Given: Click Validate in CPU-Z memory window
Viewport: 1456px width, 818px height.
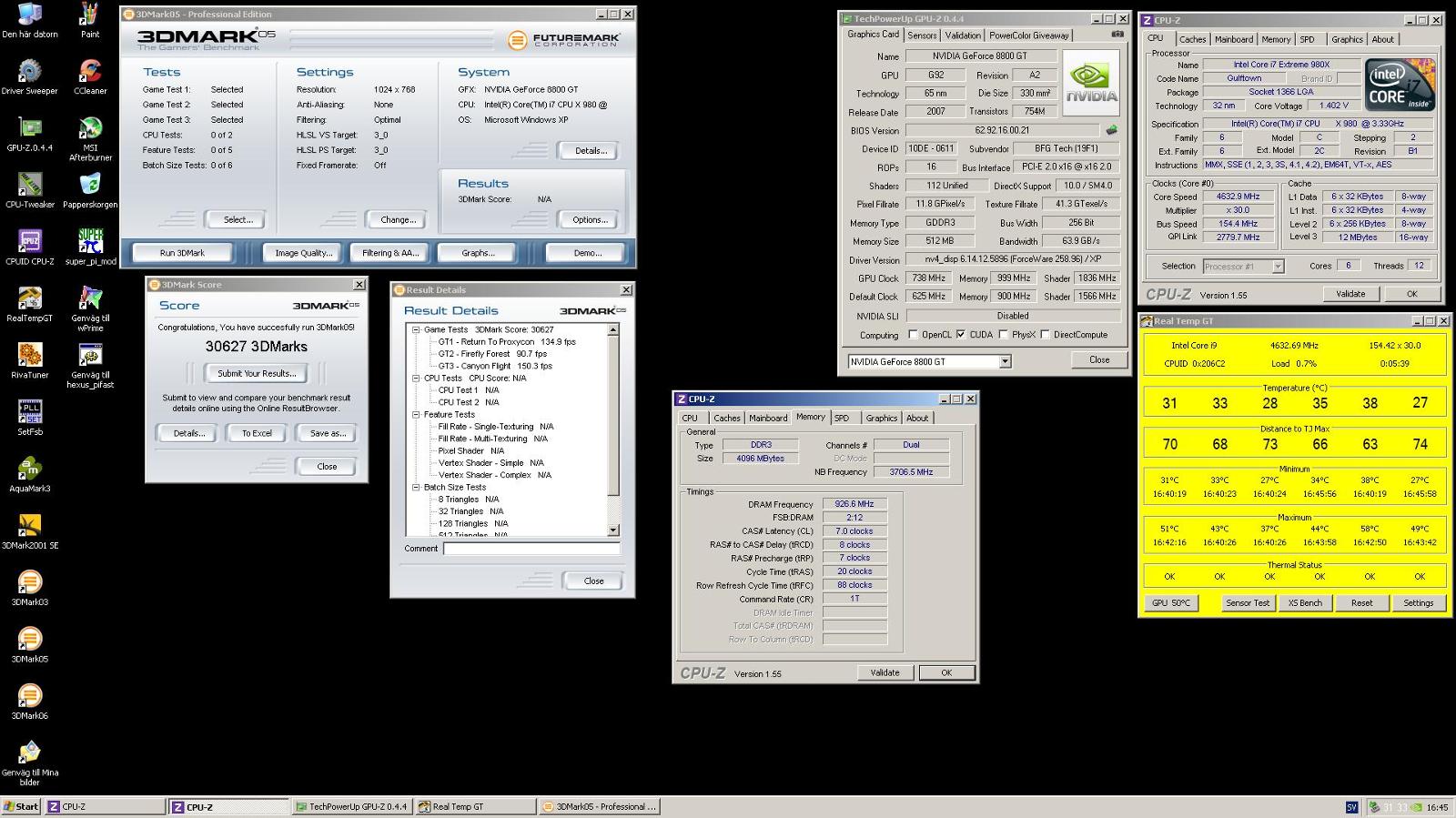Looking at the screenshot, I should click(x=885, y=673).
